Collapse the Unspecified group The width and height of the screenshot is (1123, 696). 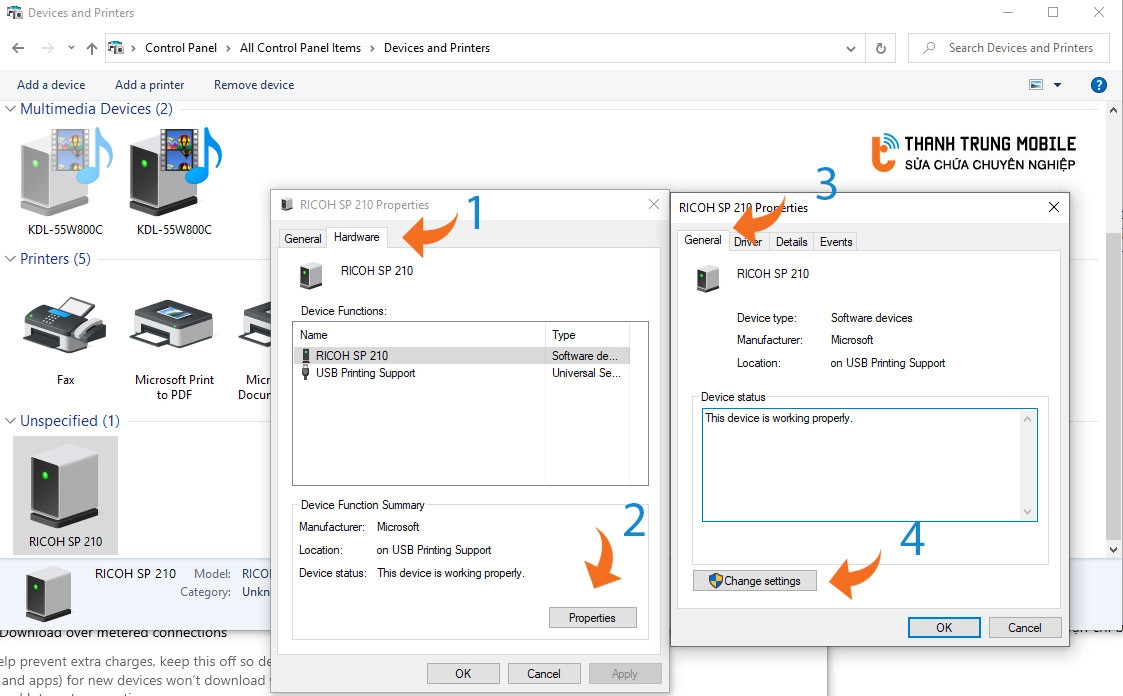[x=11, y=421]
